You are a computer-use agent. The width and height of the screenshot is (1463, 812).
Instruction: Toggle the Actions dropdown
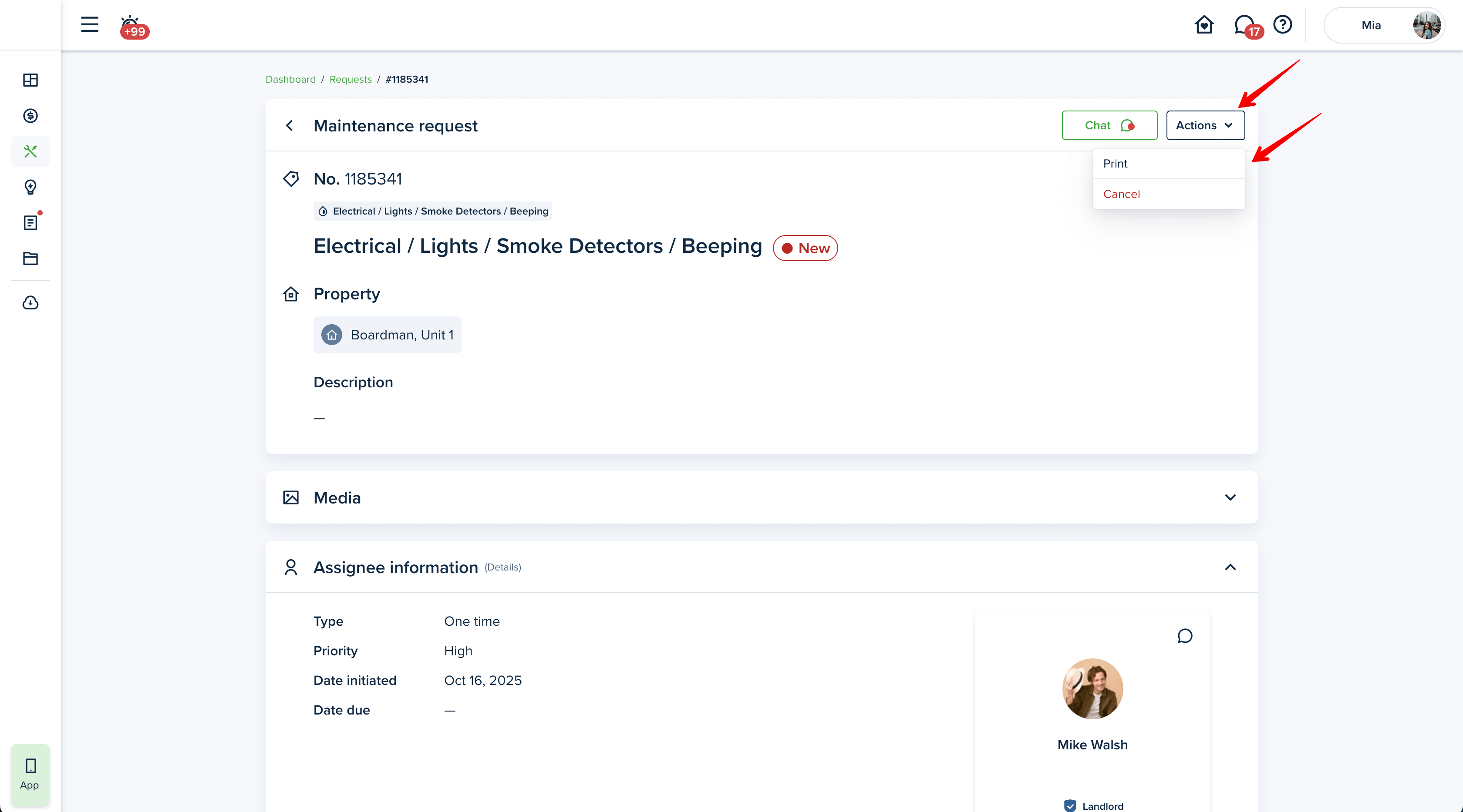[1205, 125]
